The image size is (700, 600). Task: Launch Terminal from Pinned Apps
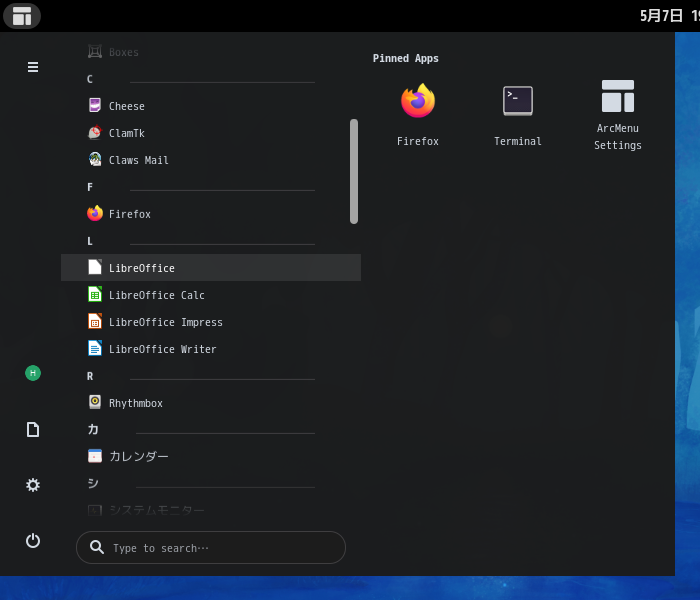(x=518, y=115)
